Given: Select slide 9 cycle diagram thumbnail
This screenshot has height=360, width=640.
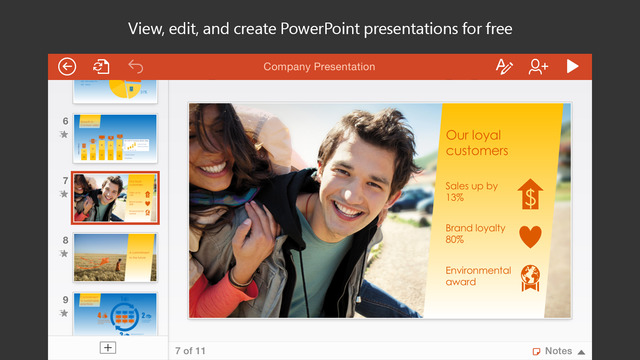Looking at the screenshot, I should coord(115,314).
